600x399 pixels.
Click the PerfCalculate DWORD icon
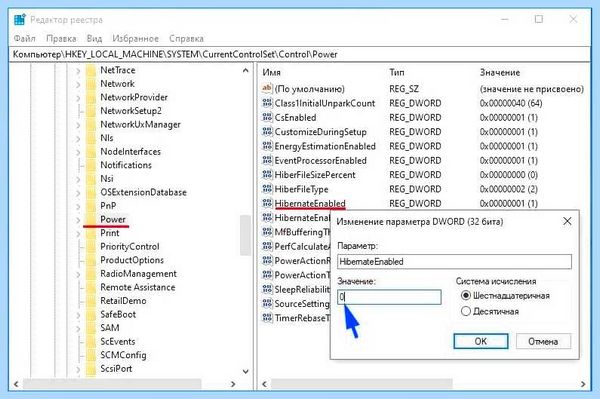coord(267,246)
